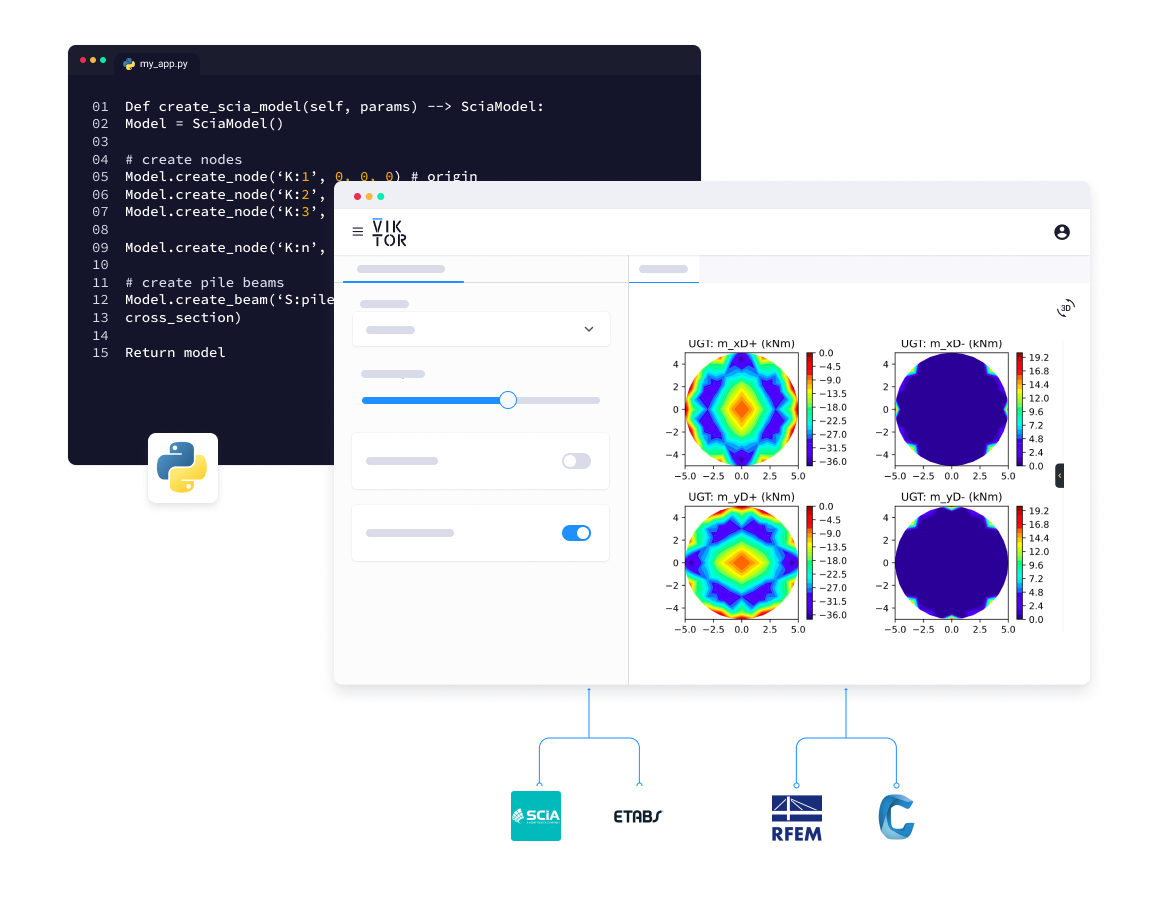The height and width of the screenshot is (911, 1160).
Task: Disable the blue enabled toggle
Action: coord(576,533)
